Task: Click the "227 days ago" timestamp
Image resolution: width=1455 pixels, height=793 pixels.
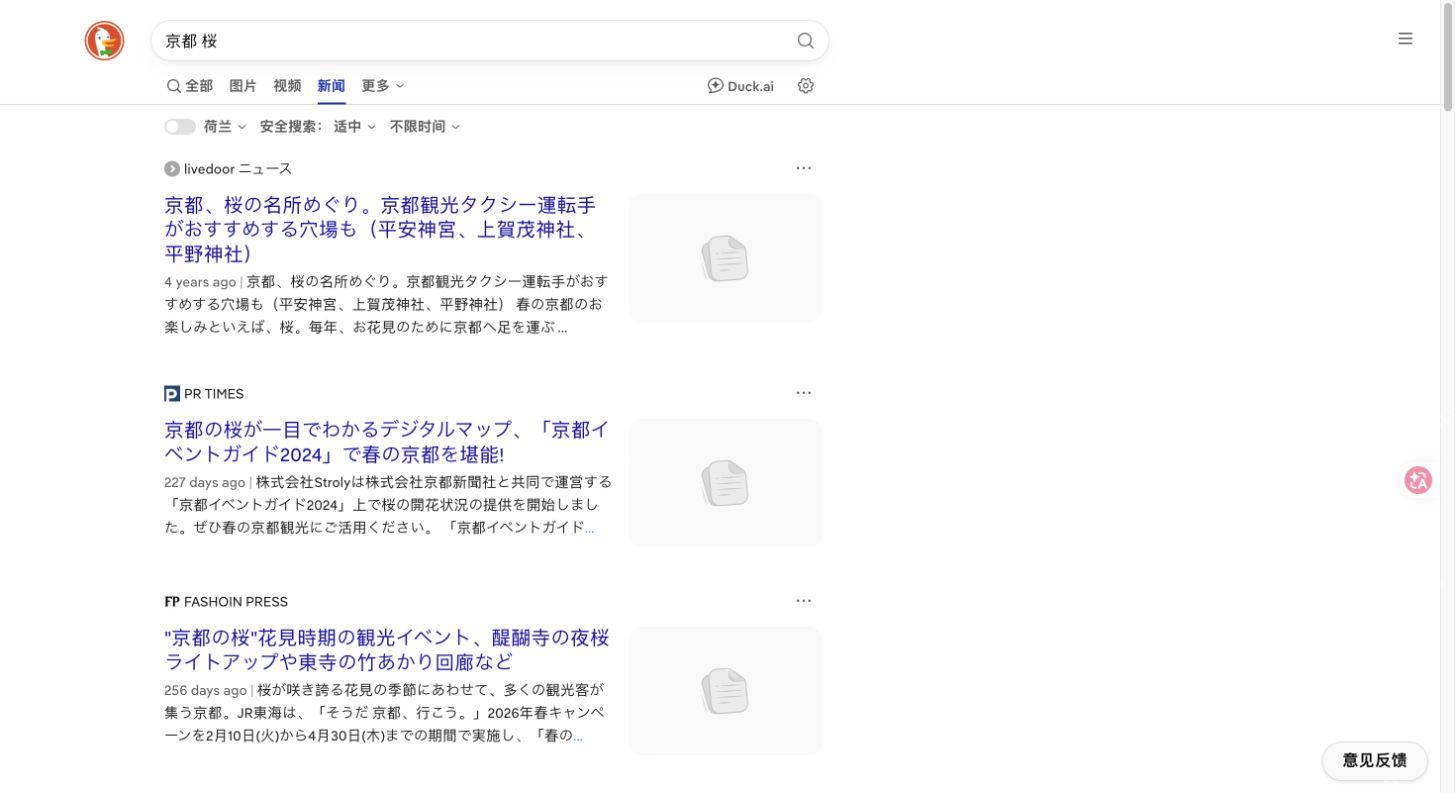Action: click(x=204, y=482)
